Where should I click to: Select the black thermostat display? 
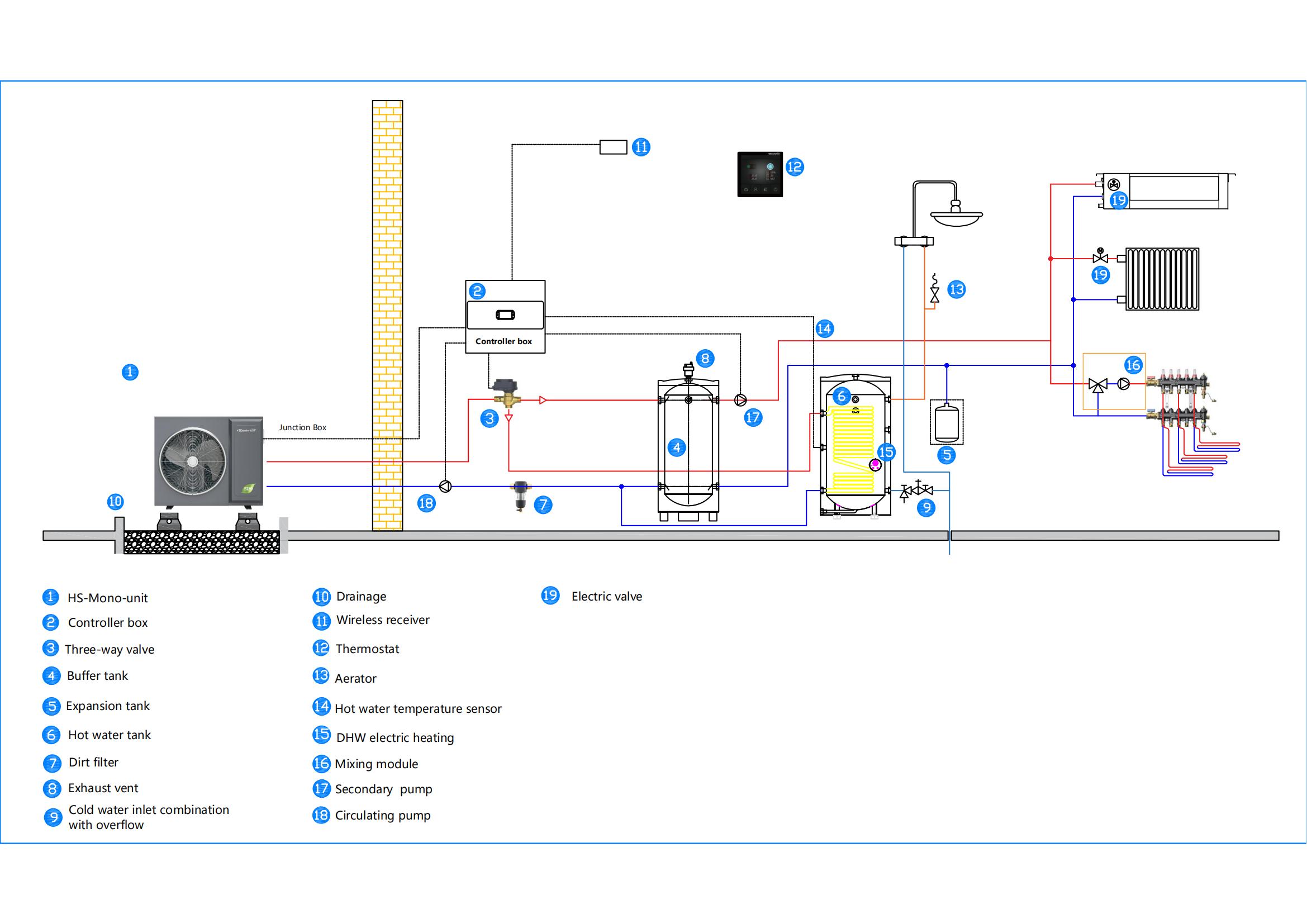point(760,174)
